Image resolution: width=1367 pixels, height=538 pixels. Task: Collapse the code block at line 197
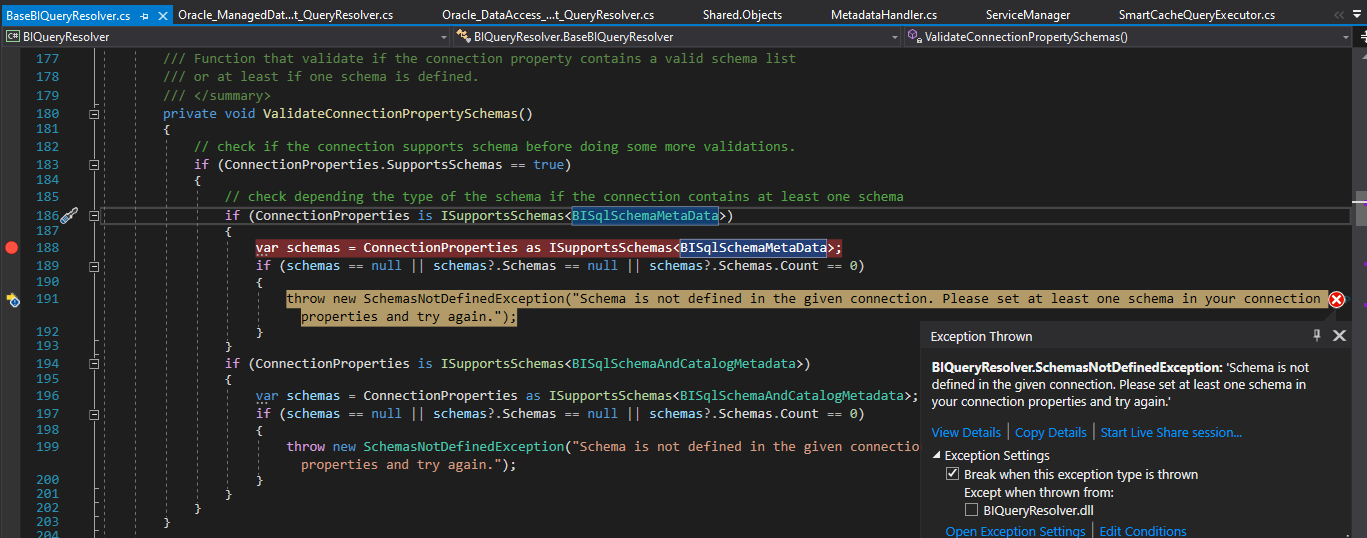tap(94, 414)
